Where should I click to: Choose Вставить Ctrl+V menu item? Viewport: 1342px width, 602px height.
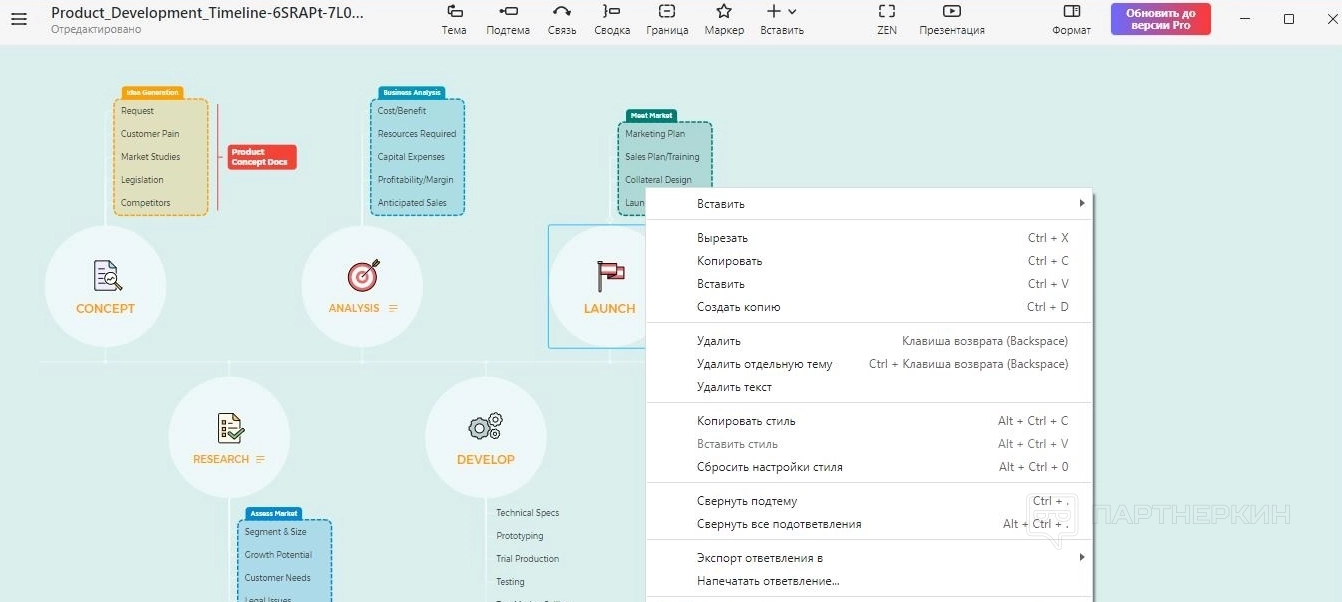[870, 284]
